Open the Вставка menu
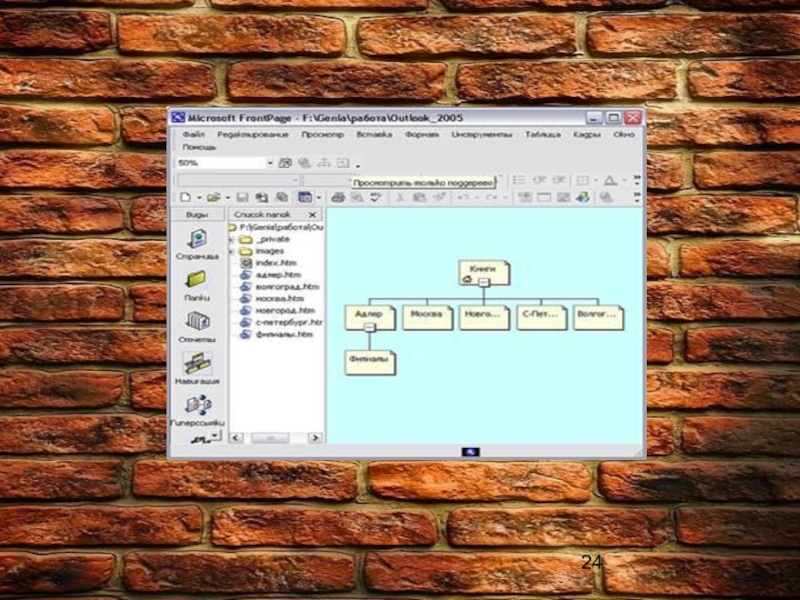 point(374,135)
